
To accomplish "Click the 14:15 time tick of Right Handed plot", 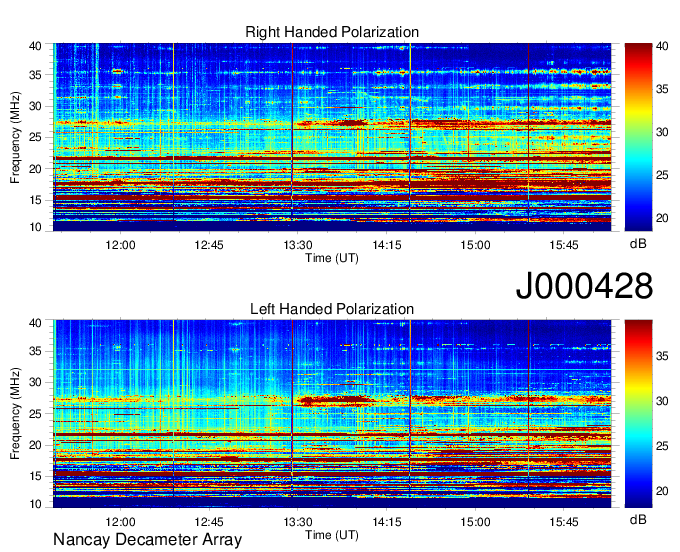I will (x=386, y=245).
